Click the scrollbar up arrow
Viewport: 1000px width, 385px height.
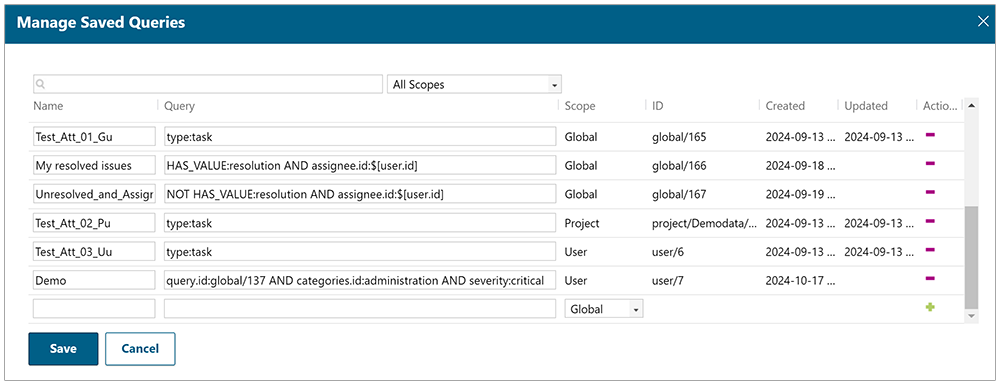(971, 105)
